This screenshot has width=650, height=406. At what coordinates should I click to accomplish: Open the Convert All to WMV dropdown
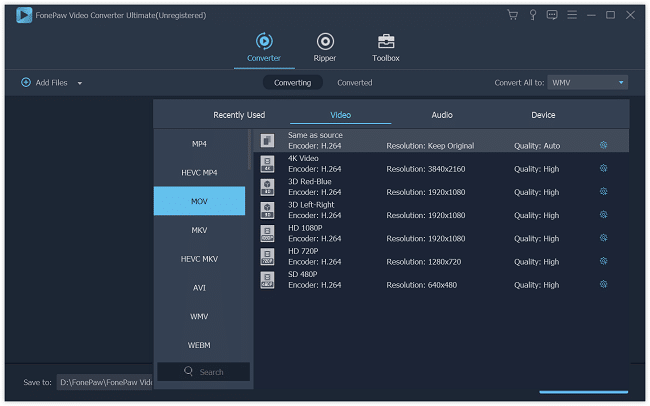587,83
